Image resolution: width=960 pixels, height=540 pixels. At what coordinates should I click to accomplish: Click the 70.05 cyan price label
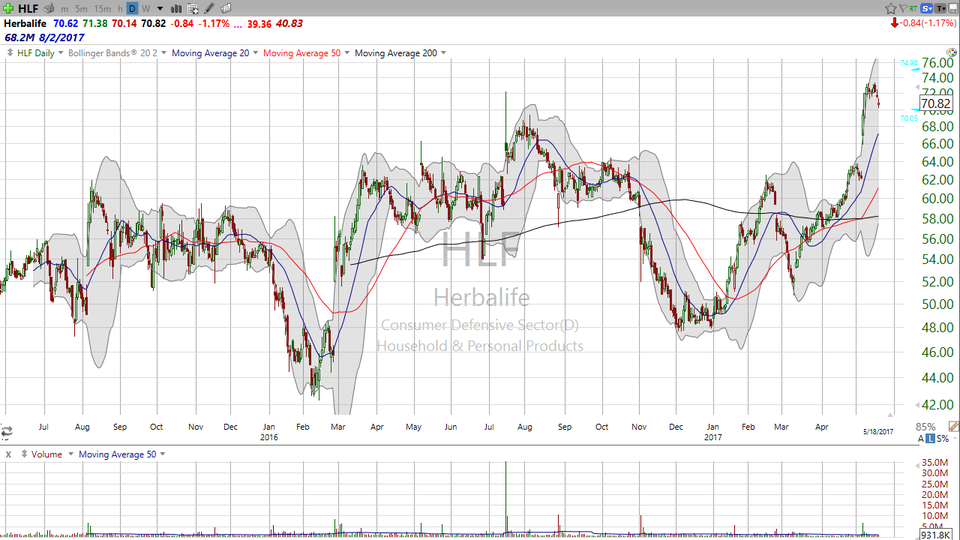coord(909,118)
